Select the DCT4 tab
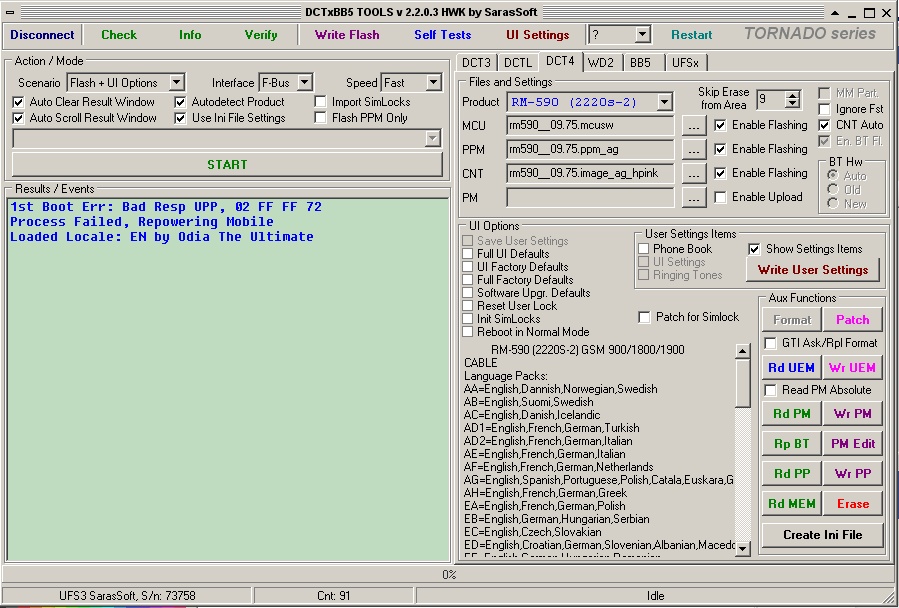Viewport: 899px width, 608px height. click(560, 61)
